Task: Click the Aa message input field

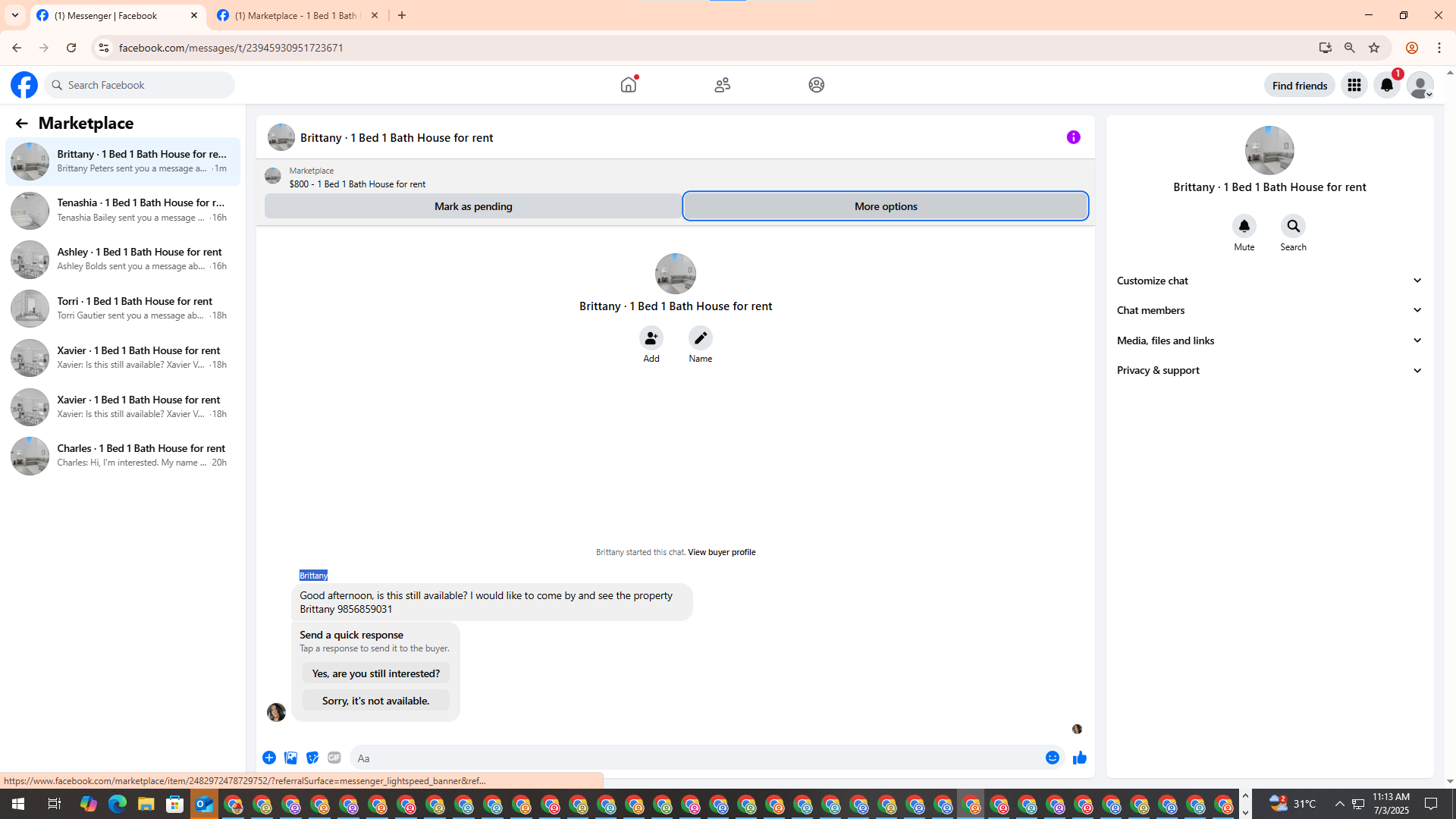Action: (694, 758)
